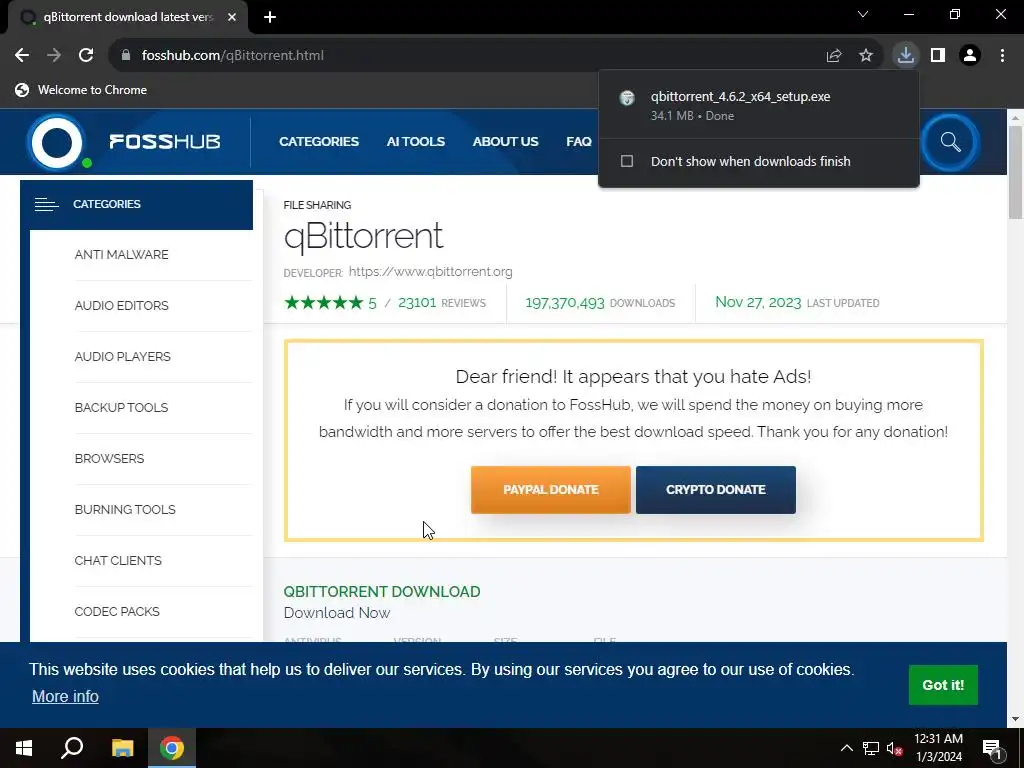1024x768 pixels.
Task: Open the AI TOOLS nav item
Action: (x=415, y=142)
